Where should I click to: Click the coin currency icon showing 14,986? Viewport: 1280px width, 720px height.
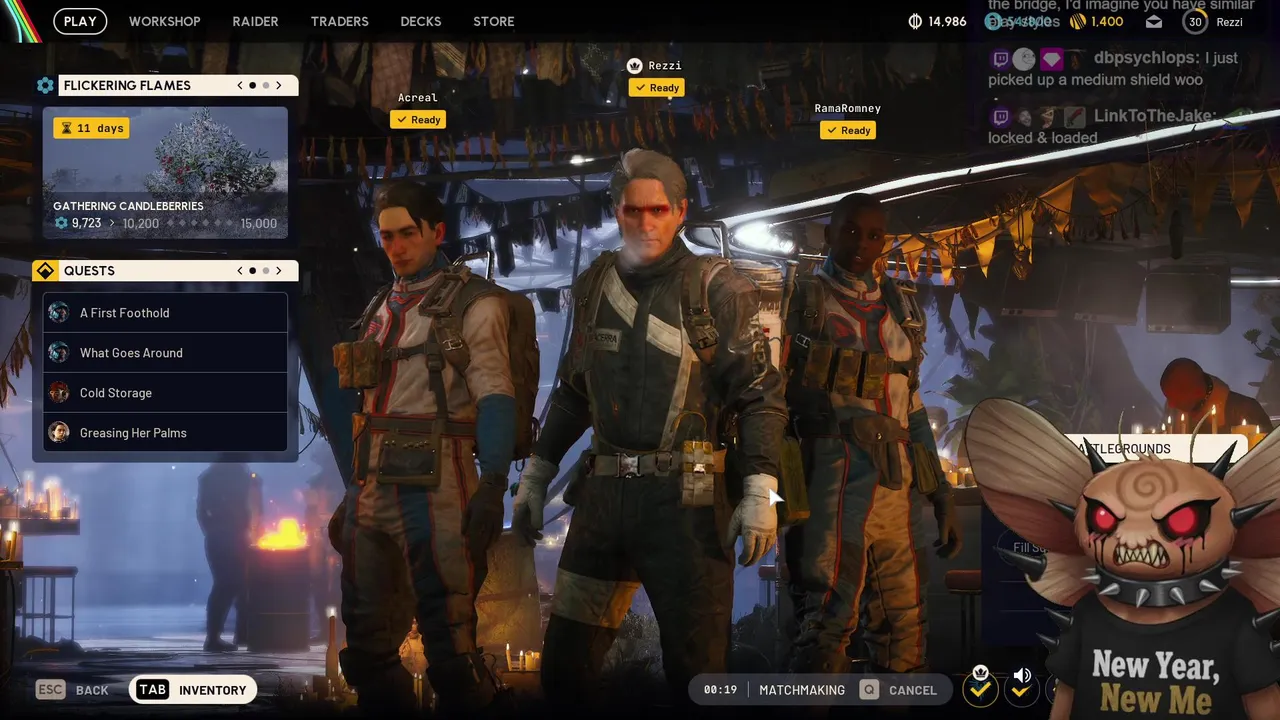915,21
